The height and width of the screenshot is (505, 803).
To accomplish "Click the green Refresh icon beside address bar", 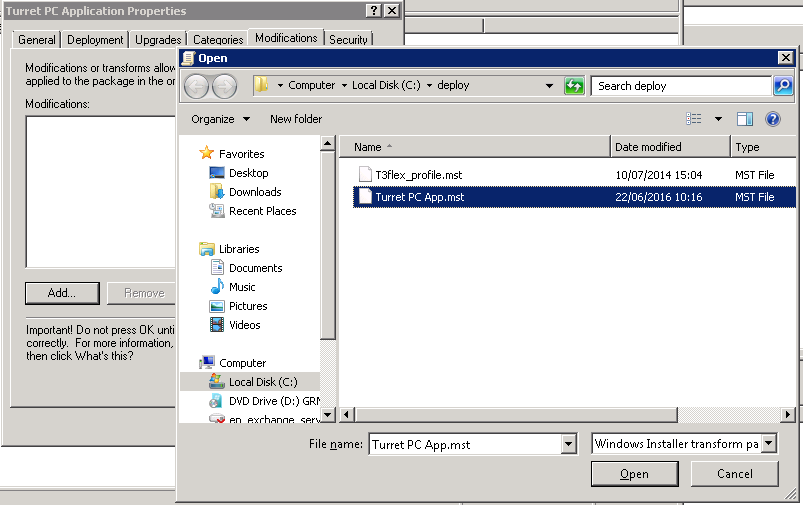I will point(574,86).
